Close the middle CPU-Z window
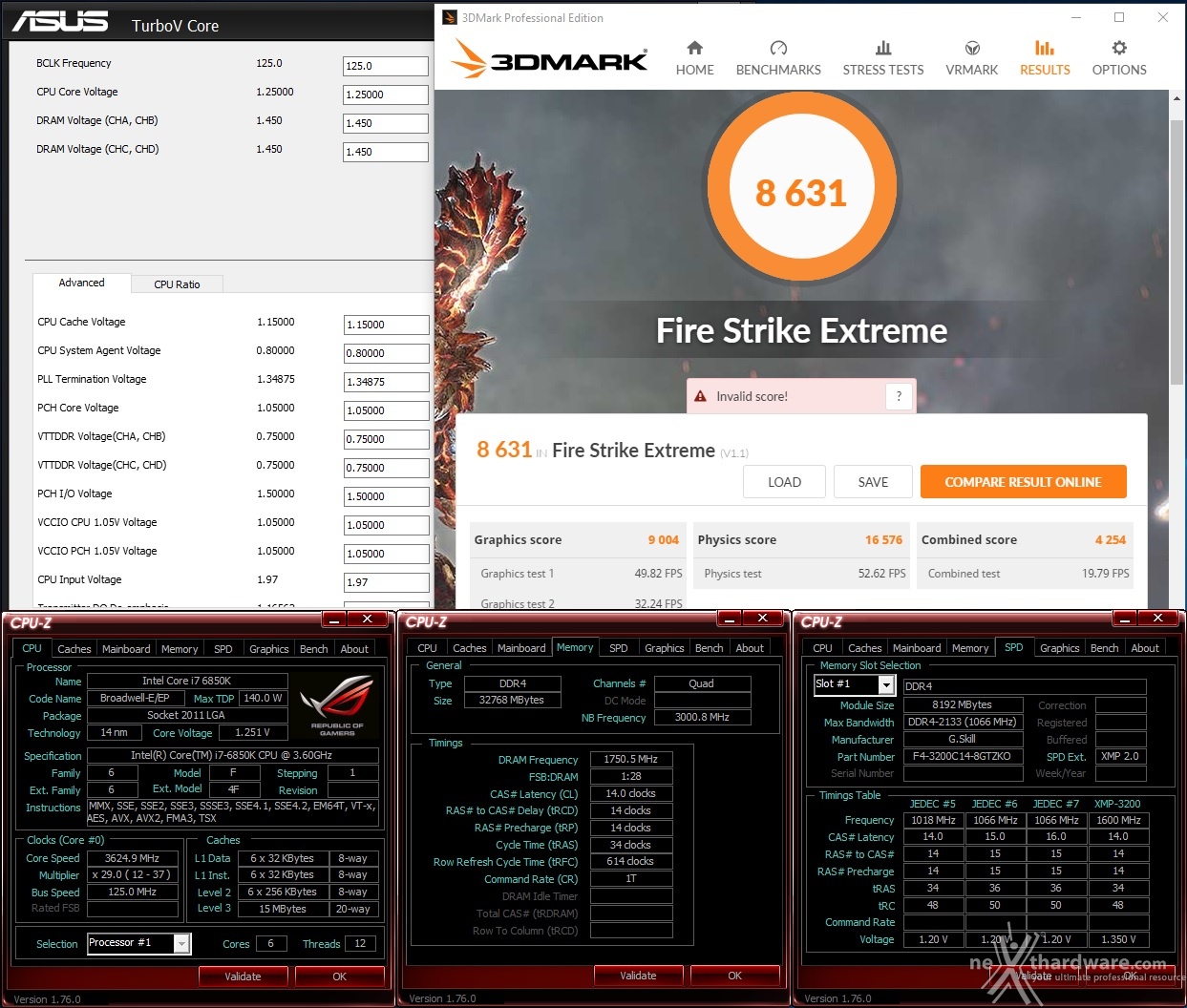 [762, 619]
